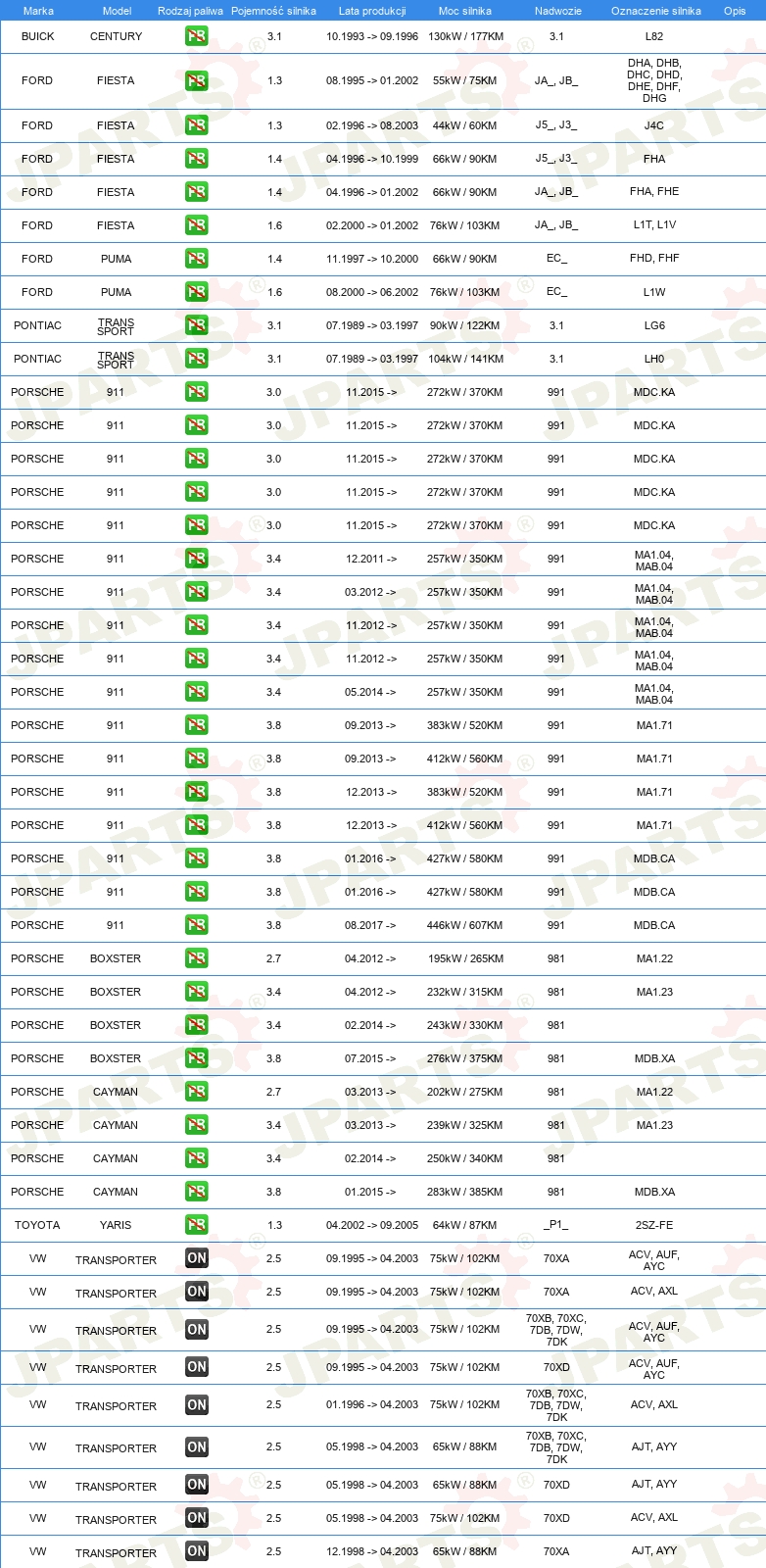
Task: Click production years 11.1997 -> 10.2000
Action: pyautogui.click(x=372, y=259)
